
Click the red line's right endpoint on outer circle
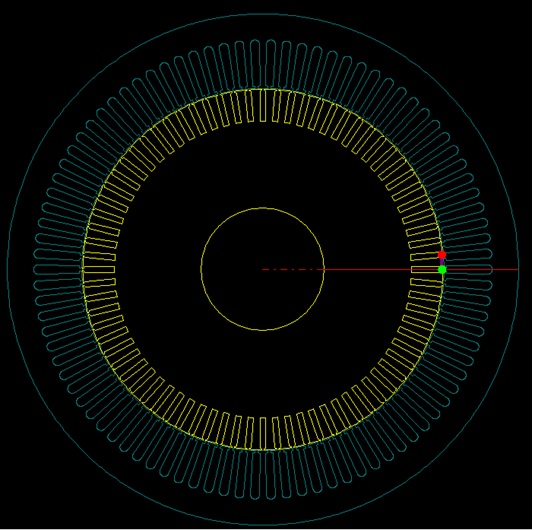coord(518,269)
